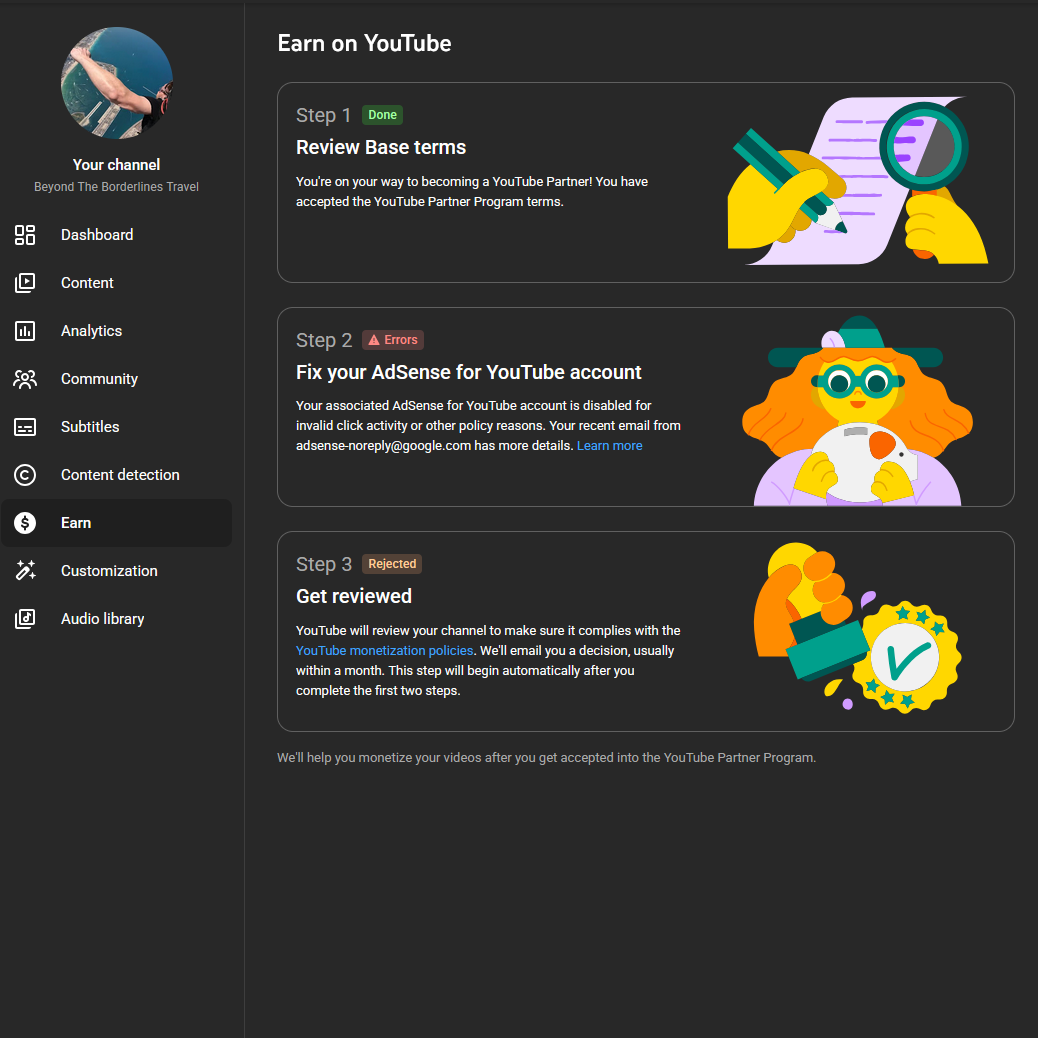Open Analytics via bar chart icon
Screen dimensions: 1038x1038
(25, 331)
